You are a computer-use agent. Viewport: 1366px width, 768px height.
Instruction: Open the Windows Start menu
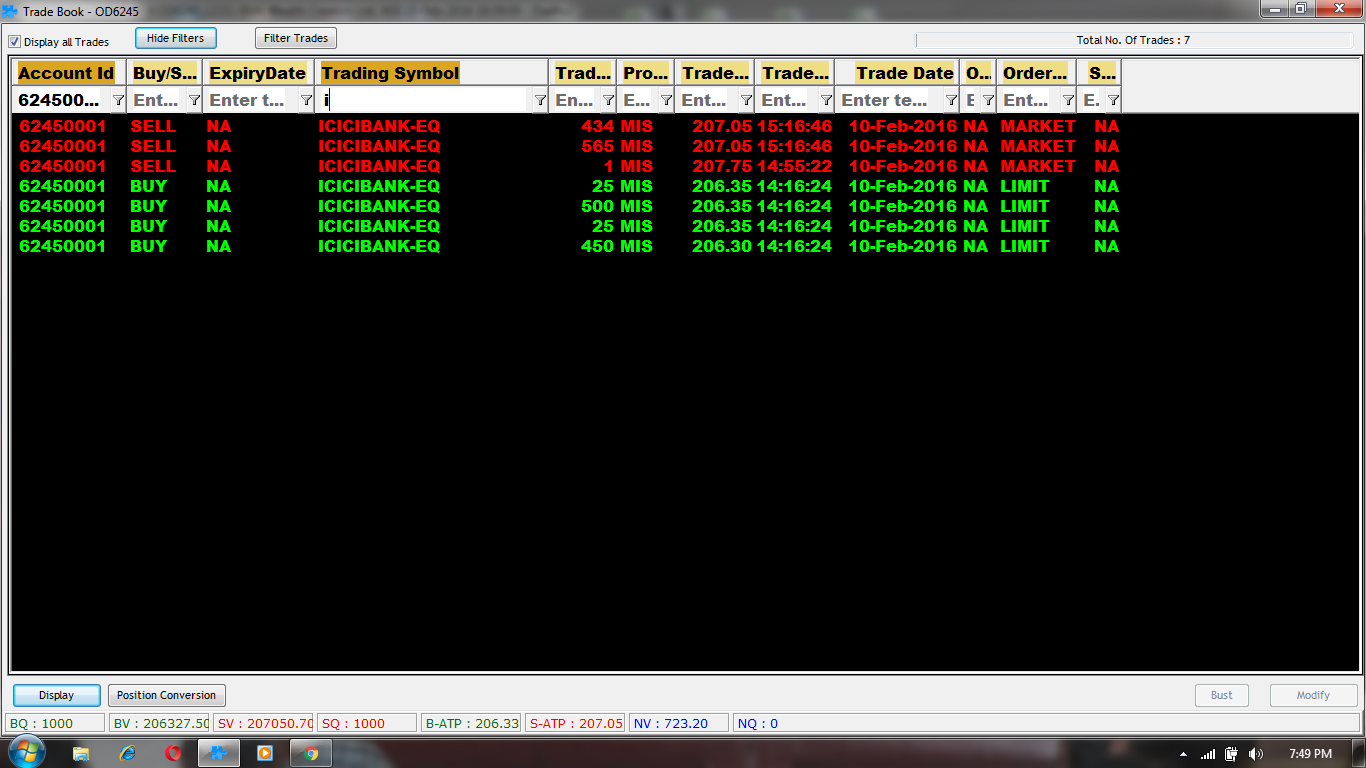(26, 753)
